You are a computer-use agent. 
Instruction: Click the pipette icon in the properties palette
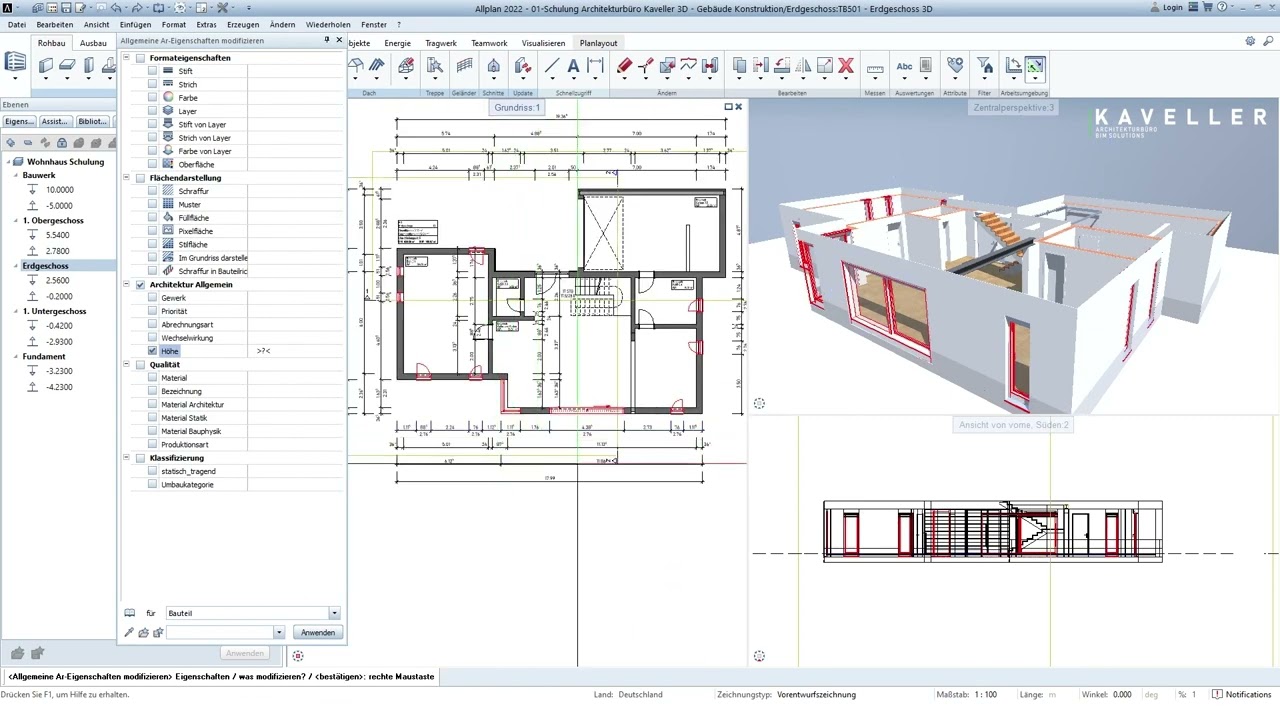(129, 632)
